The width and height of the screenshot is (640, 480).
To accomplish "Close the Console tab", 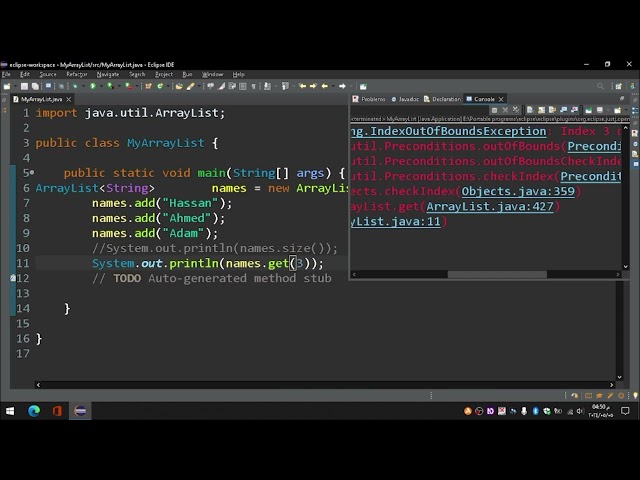I will (501, 99).
